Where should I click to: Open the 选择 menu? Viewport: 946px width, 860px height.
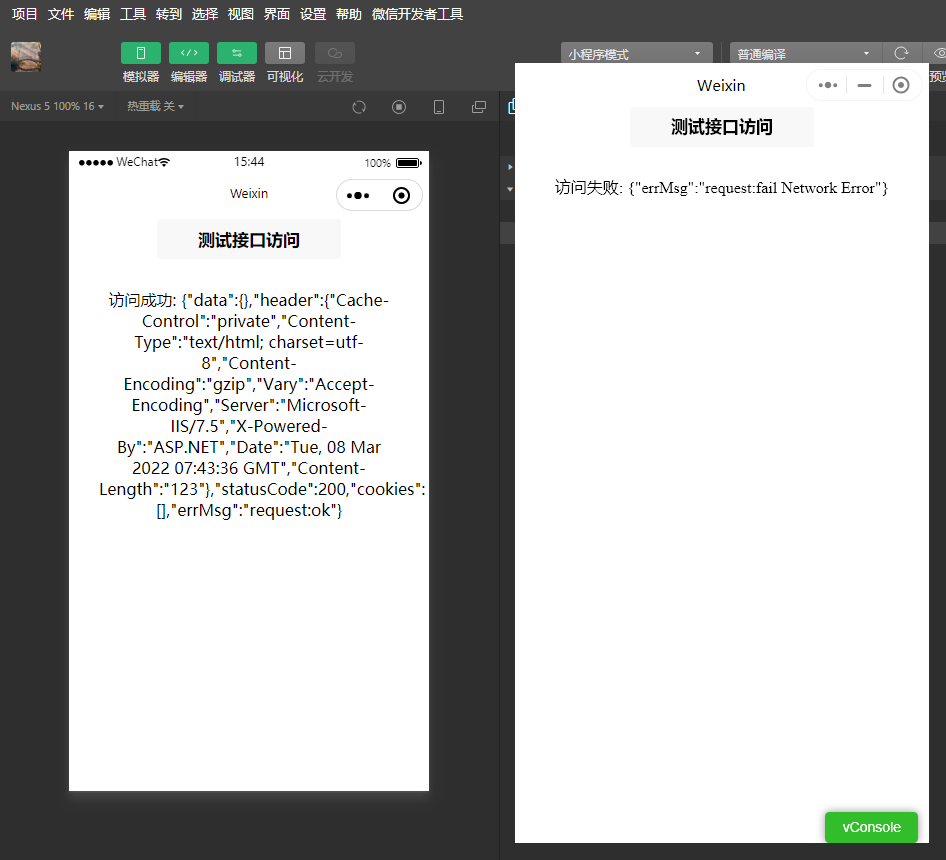205,14
